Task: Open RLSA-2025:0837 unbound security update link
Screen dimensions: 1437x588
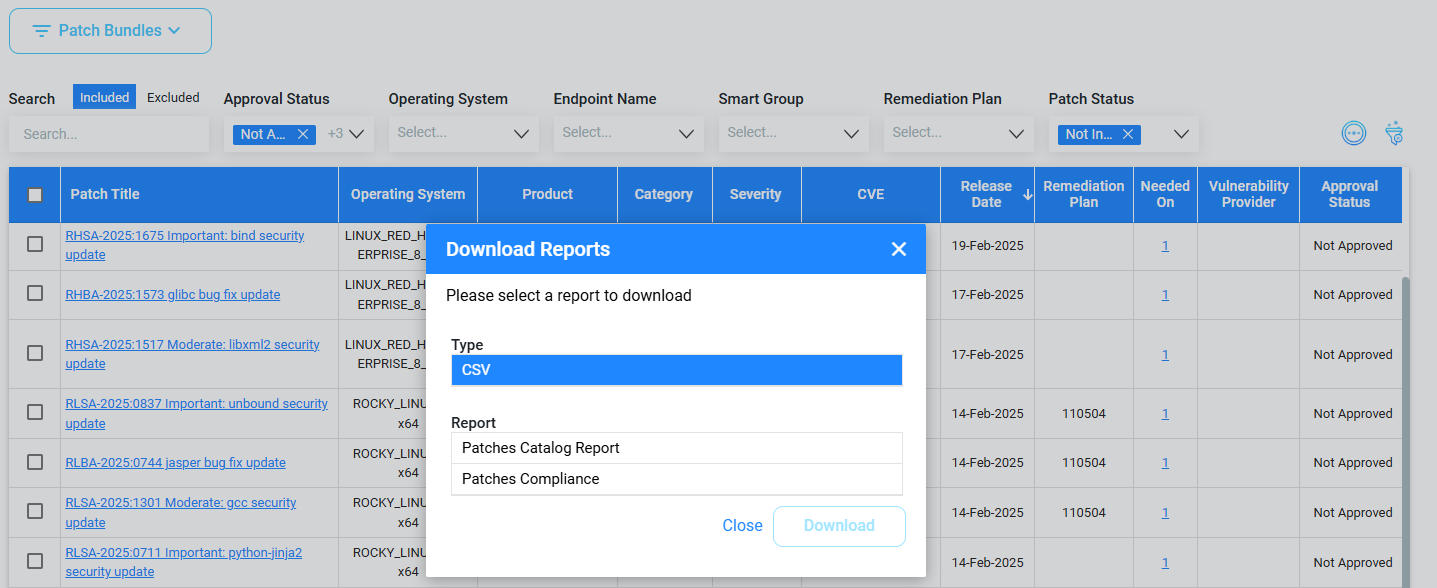Action: tap(197, 414)
